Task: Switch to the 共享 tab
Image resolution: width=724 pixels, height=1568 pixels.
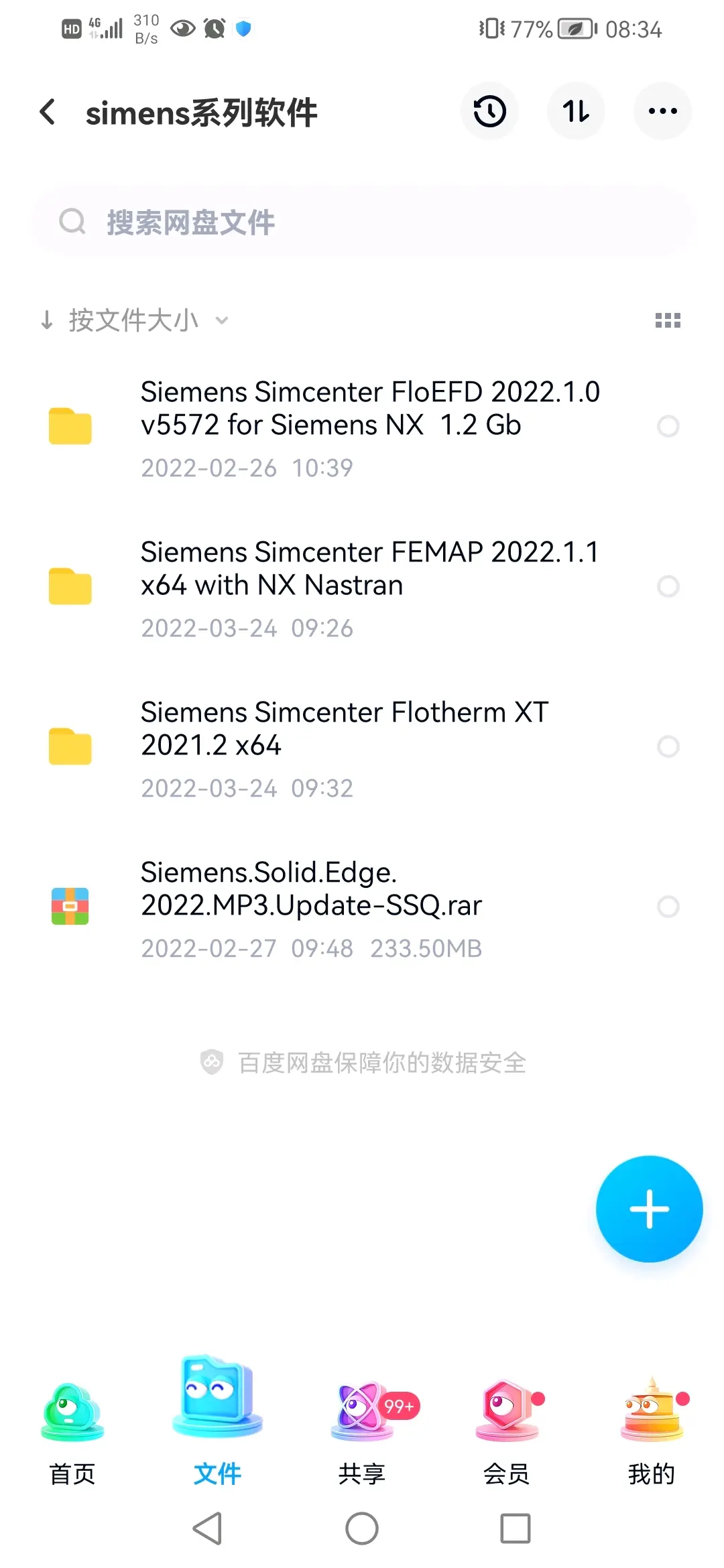Action: [362, 1432]
